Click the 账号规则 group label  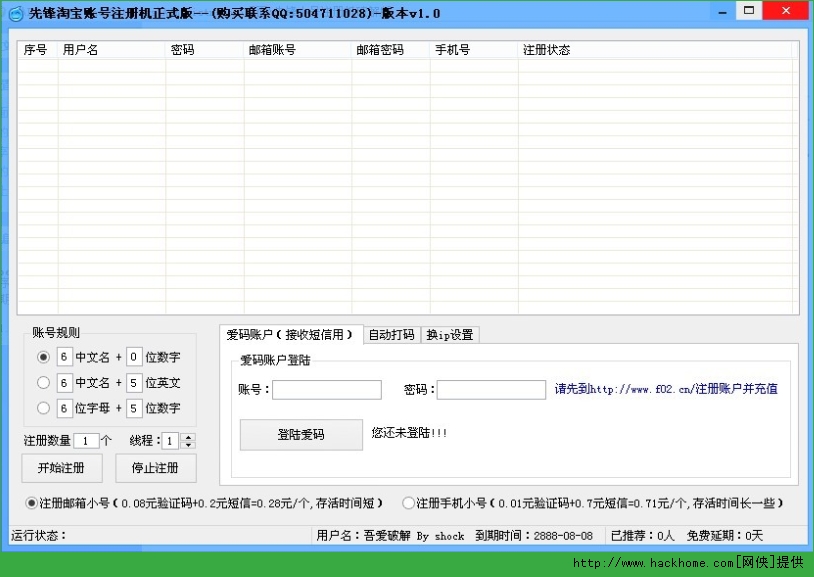(x=56, y=332)
